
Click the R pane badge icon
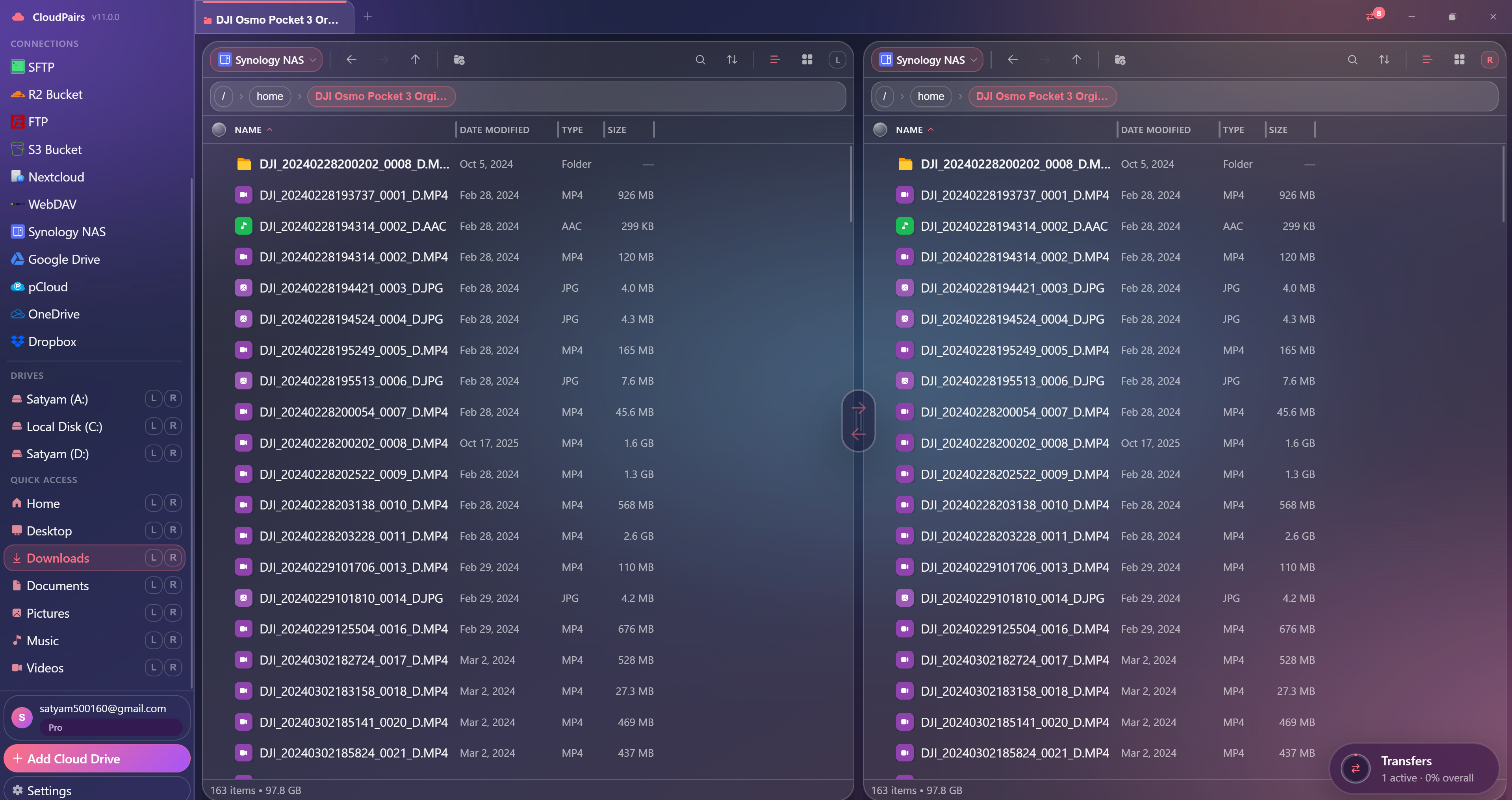click(x=1489, y=60)
